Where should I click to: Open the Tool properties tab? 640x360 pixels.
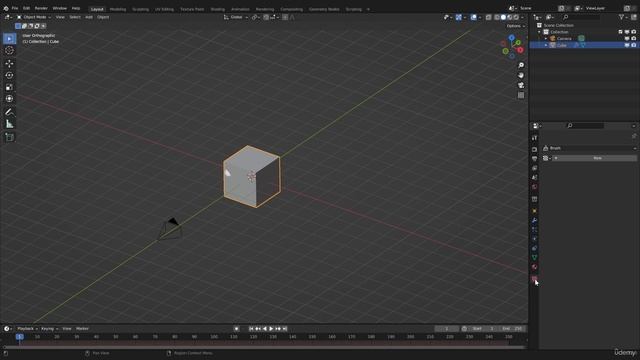coord(534,138)
